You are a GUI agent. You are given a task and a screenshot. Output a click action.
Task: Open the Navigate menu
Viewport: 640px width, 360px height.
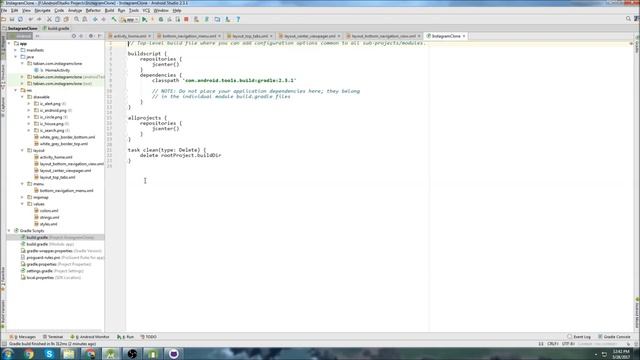[x=42, y=10]
